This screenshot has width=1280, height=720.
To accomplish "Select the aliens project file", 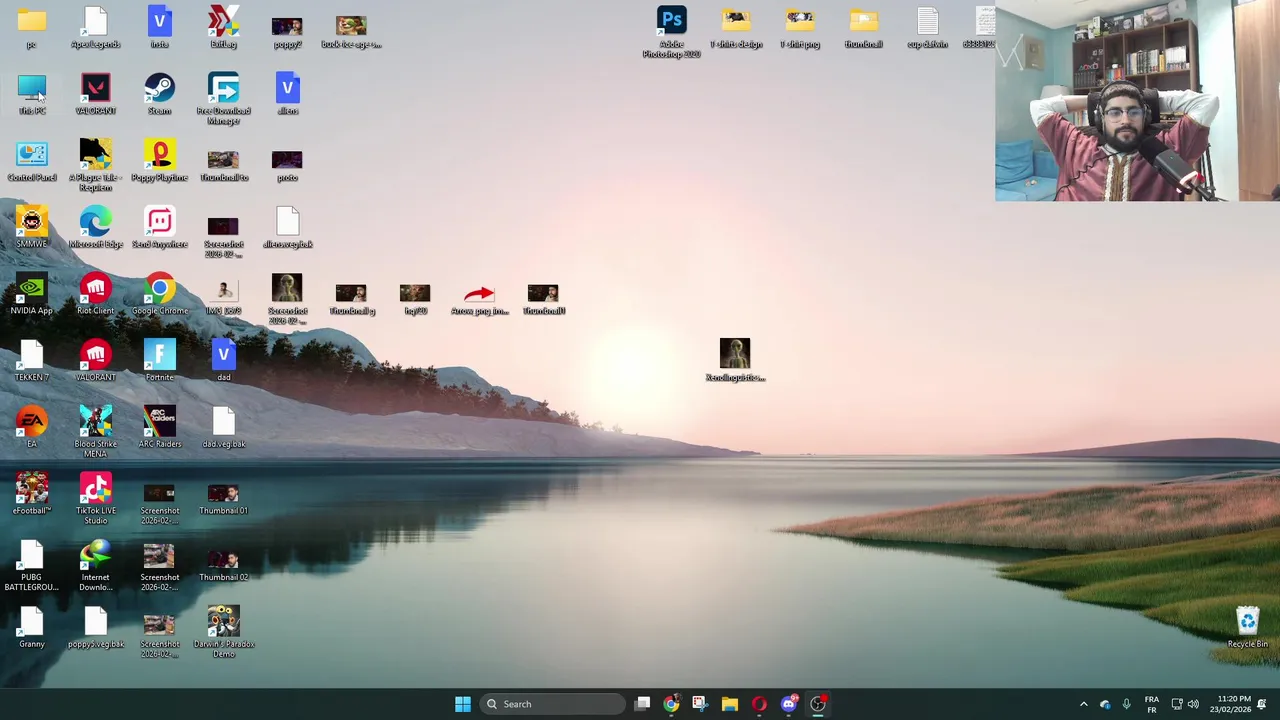I will (x=287, y=95).
